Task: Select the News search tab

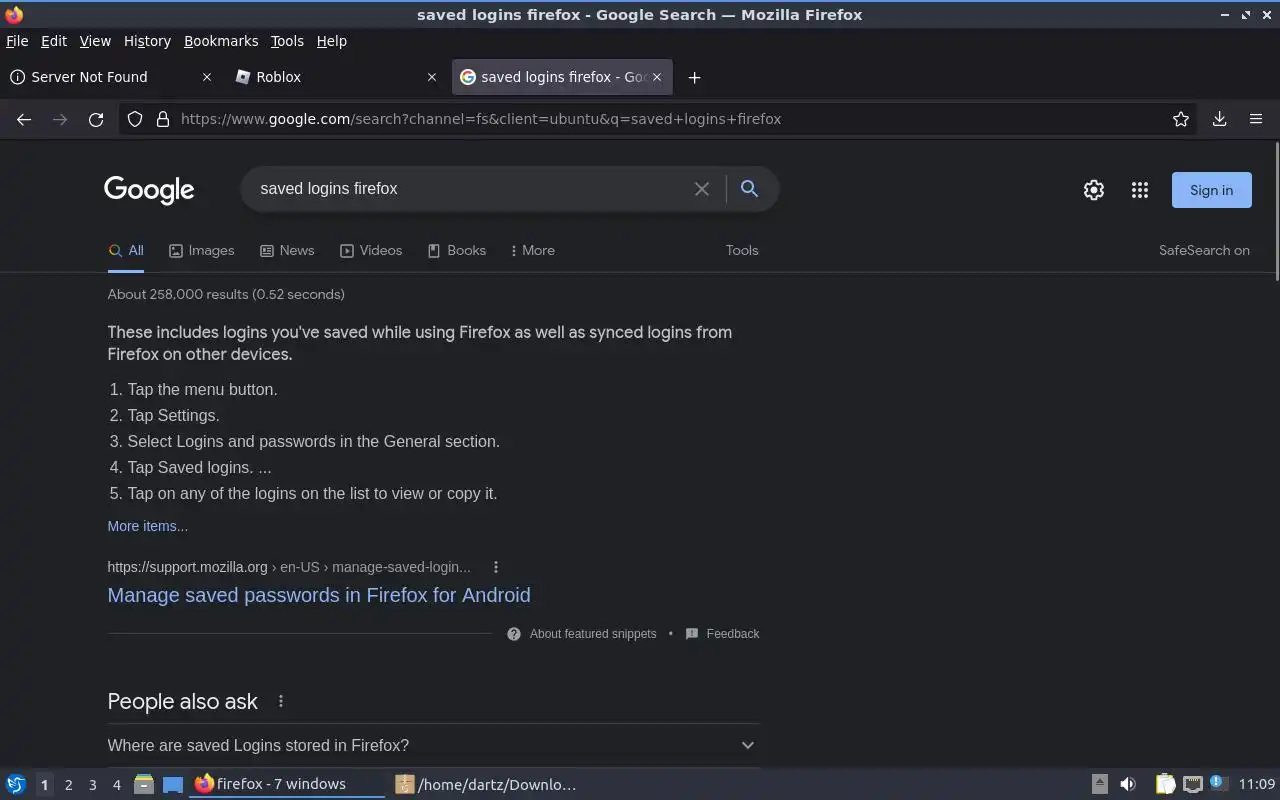Action: pos(287,251)
